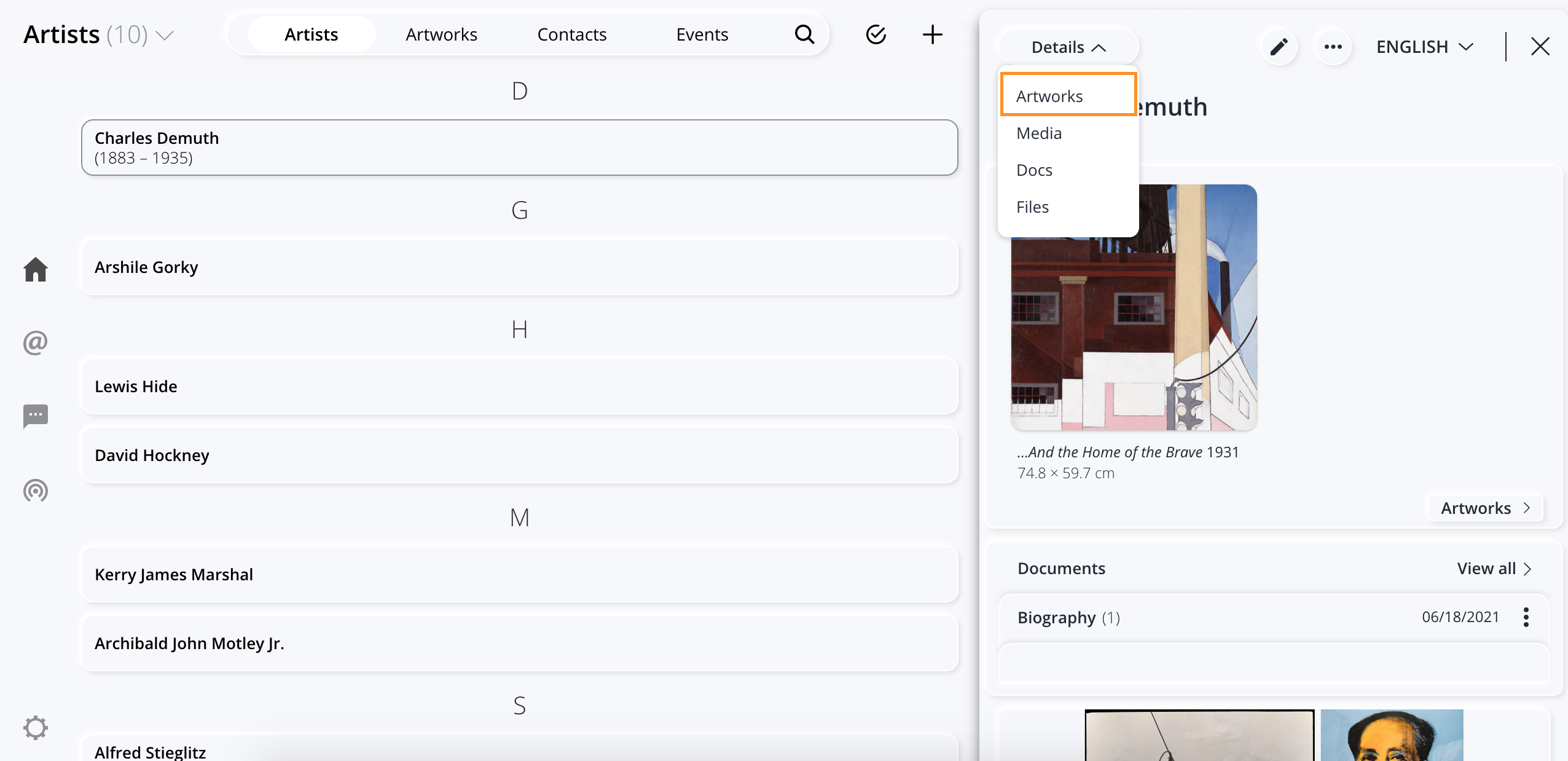This screenshot has height=761, width=1568.
Task: Click the Mao portrait thumbnail
Action: [1392, 735]
